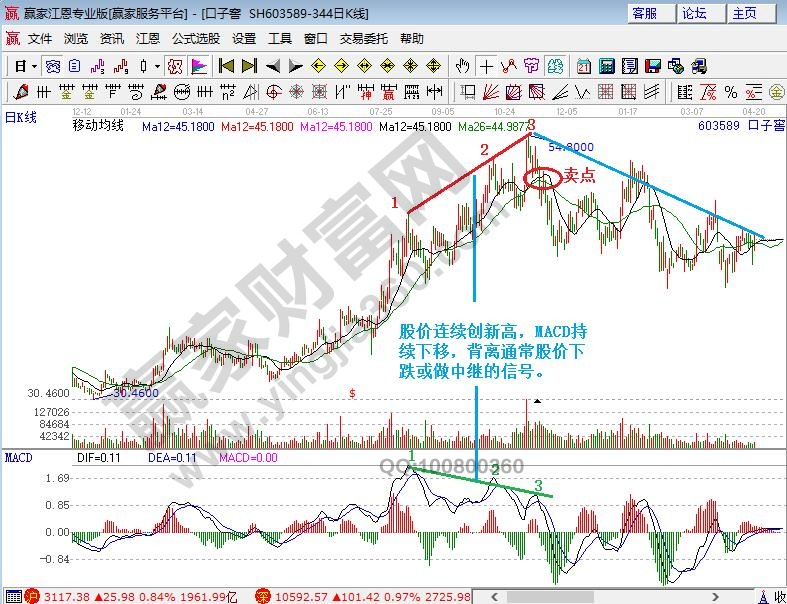Viewport: 787px width, 604px height.
Task: Select the candlestick chart type icon
Action: (x=144, y=66)
